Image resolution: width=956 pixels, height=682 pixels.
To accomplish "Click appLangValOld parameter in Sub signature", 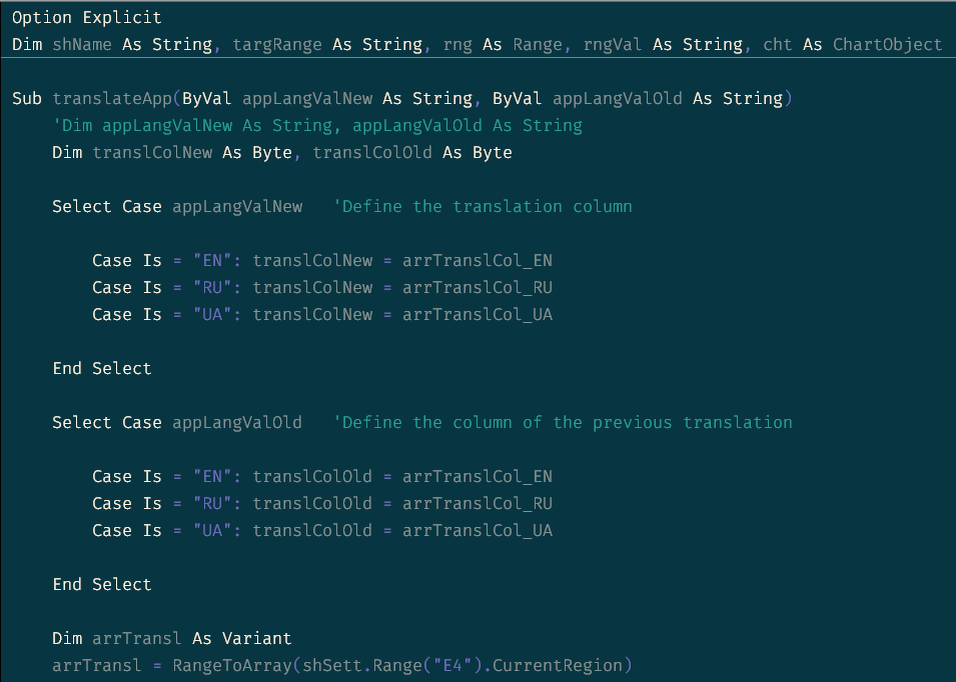I will tap(617, 99).
